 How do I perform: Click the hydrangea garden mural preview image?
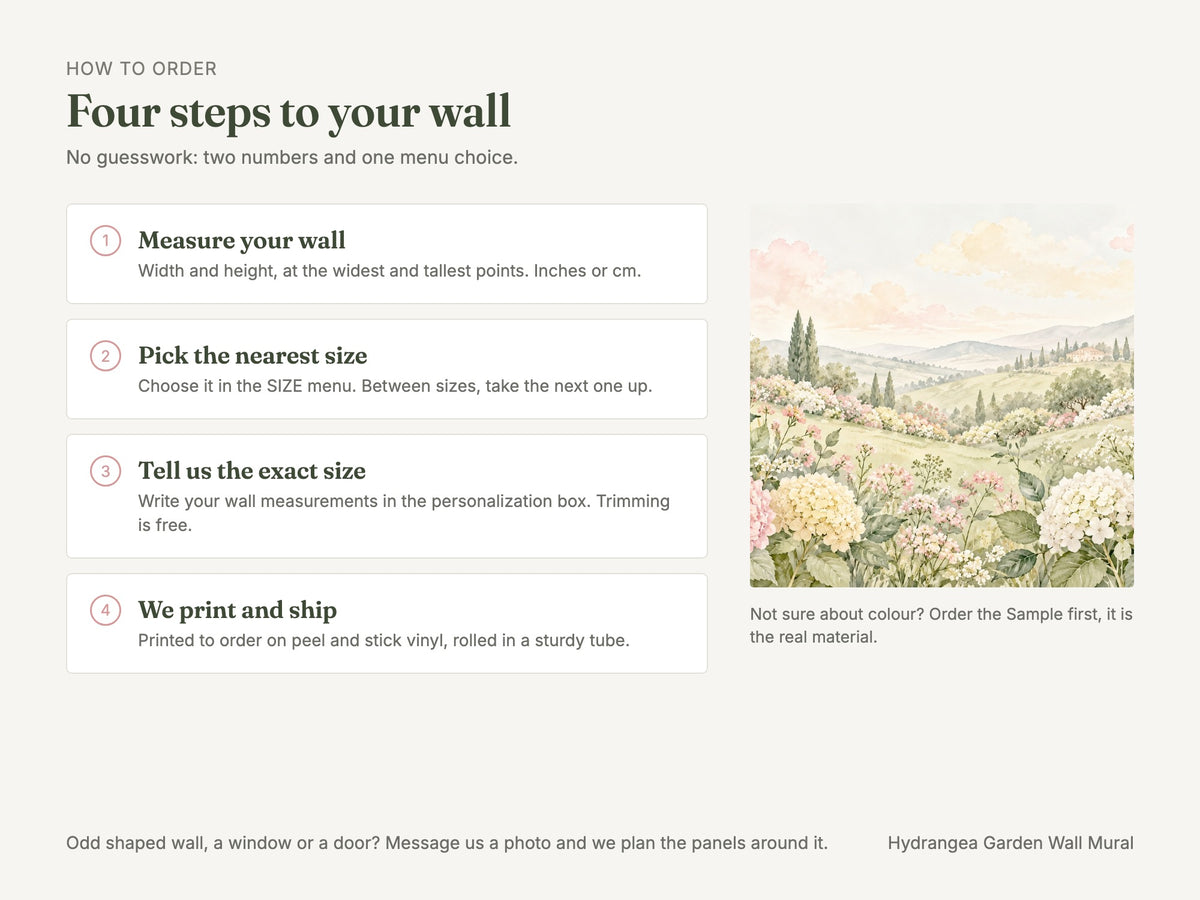click(x=942, y=396)
